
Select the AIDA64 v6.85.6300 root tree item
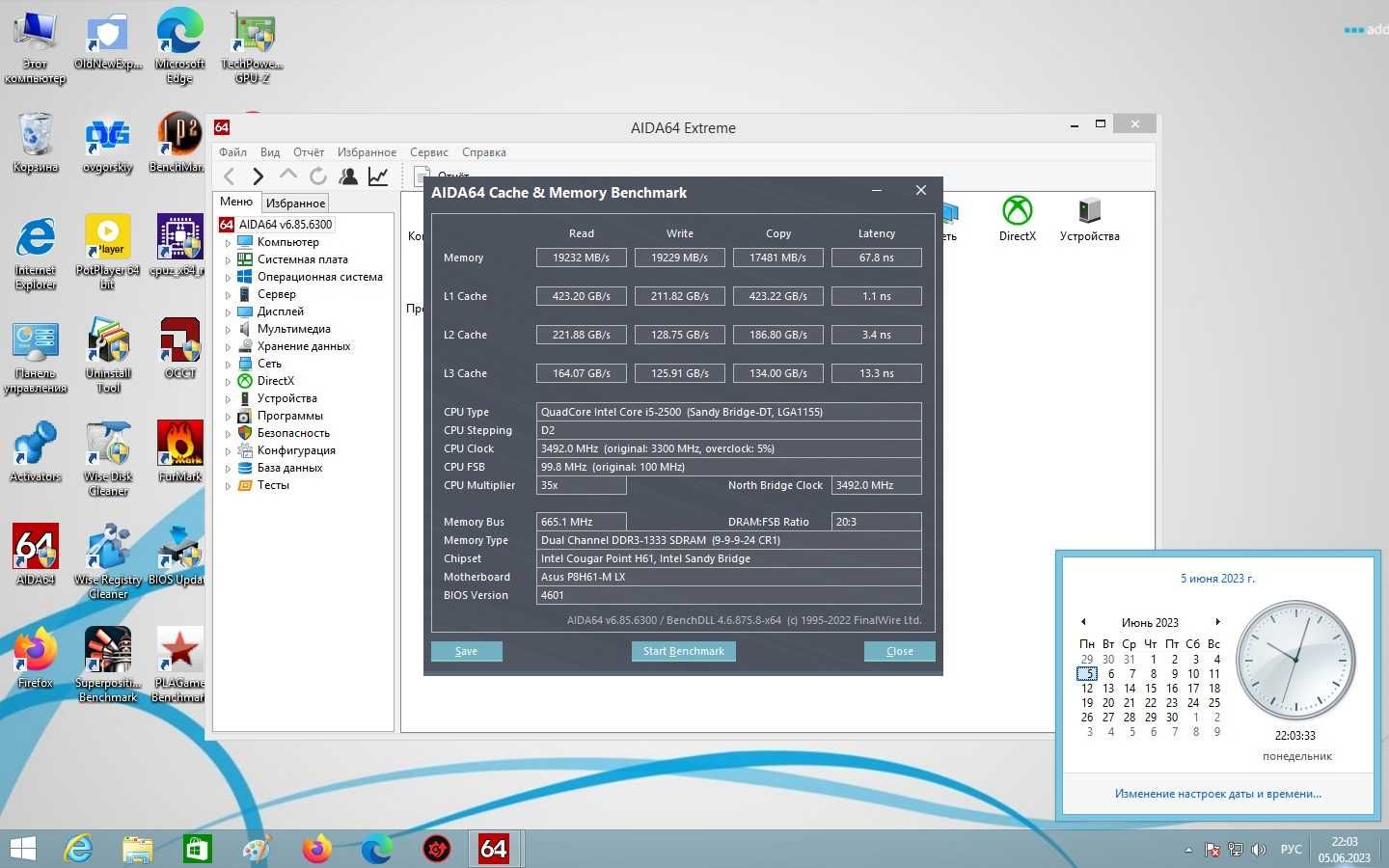pos(277,225)
